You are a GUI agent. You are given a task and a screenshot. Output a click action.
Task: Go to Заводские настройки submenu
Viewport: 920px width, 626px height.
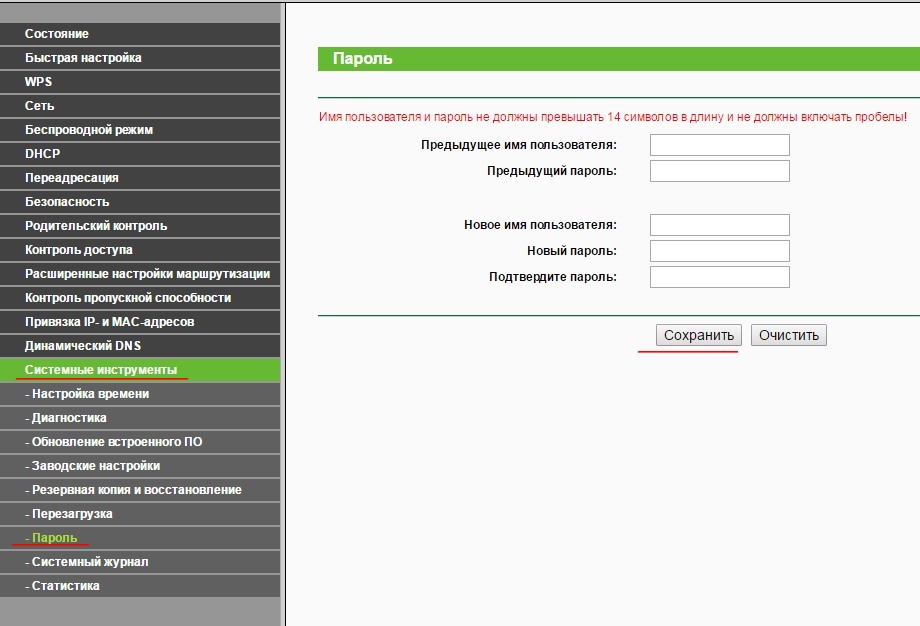point(140,466)
